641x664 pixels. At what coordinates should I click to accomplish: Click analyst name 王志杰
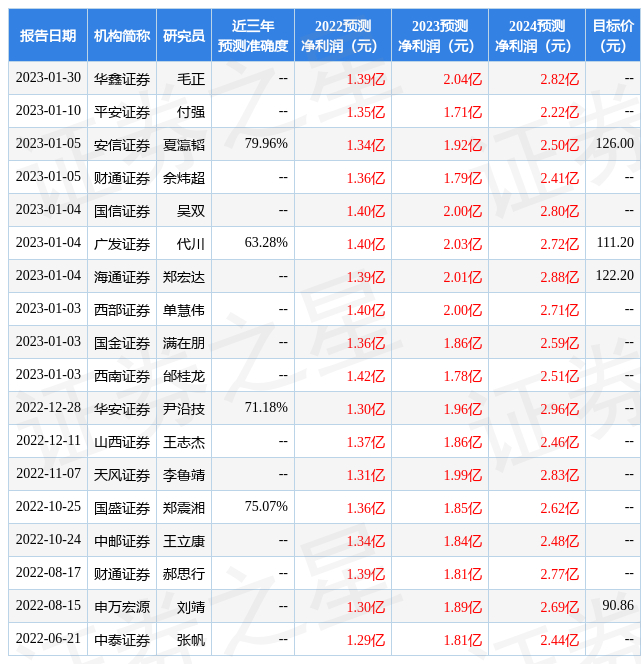(x=184, y=443)
